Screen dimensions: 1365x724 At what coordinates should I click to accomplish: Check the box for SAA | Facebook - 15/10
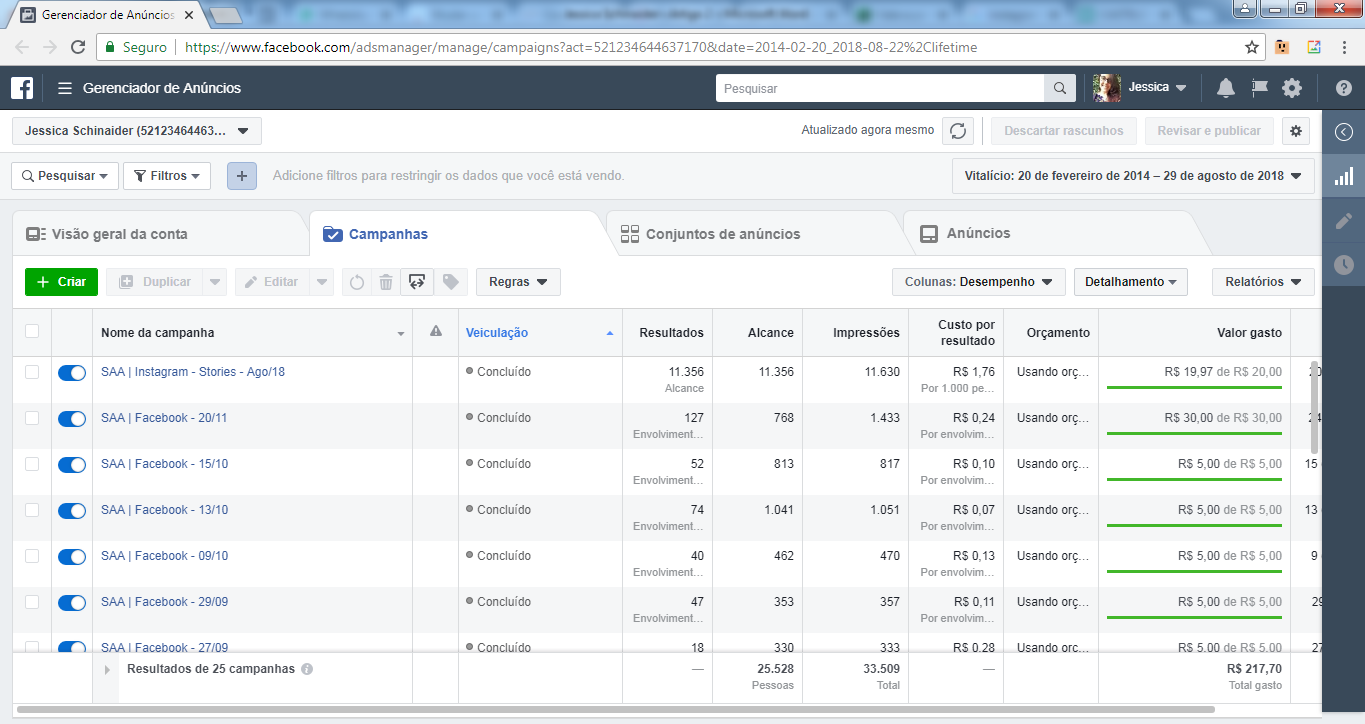point(32,464)
